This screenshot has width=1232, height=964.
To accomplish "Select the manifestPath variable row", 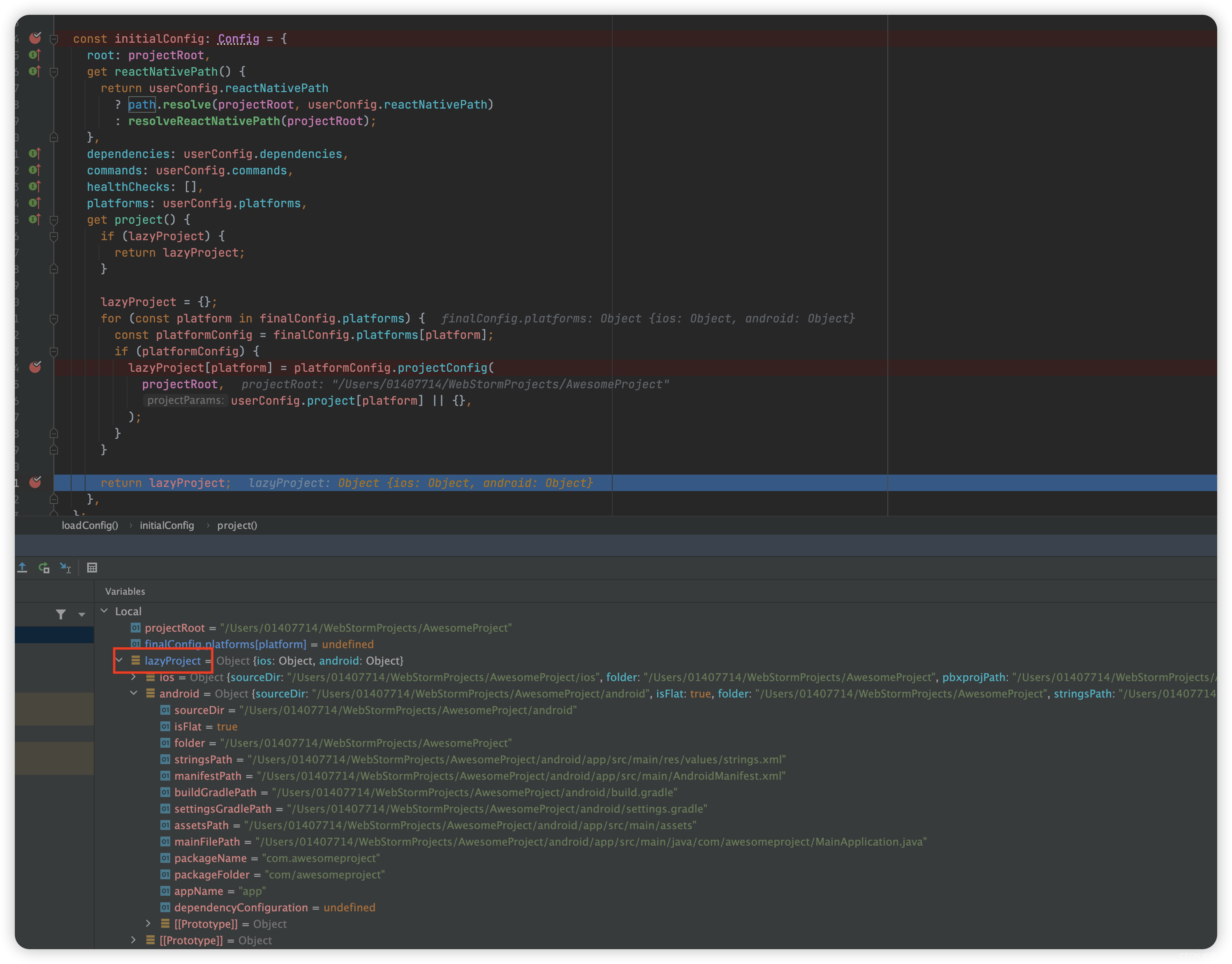I will (x=207, y=776).
